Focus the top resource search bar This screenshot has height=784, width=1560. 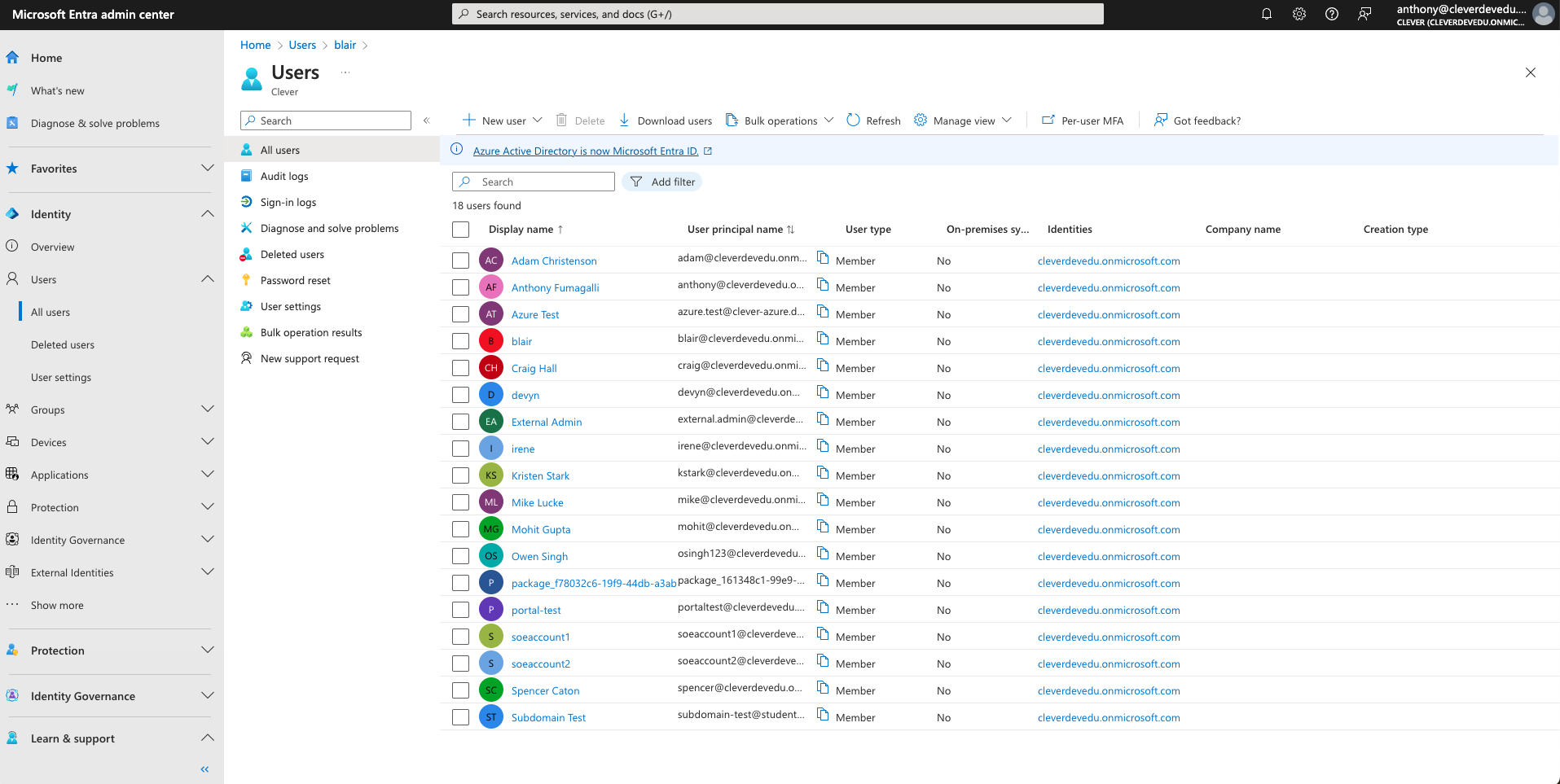778,14
